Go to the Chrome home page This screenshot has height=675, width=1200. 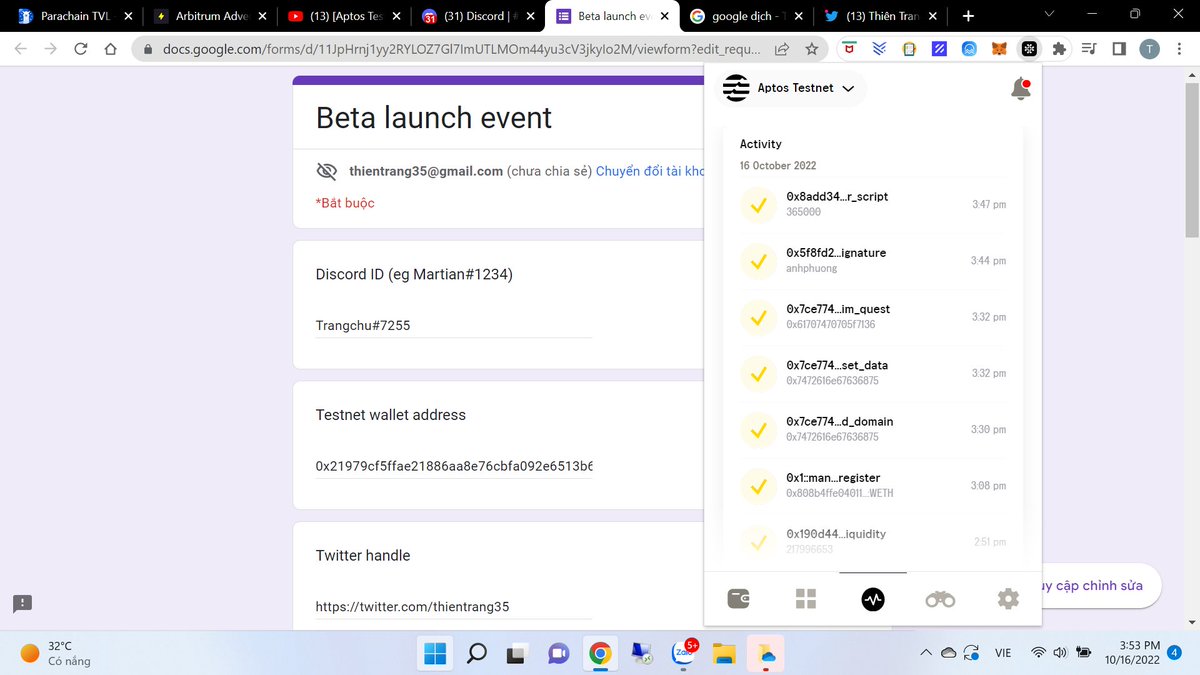point(111,48)
